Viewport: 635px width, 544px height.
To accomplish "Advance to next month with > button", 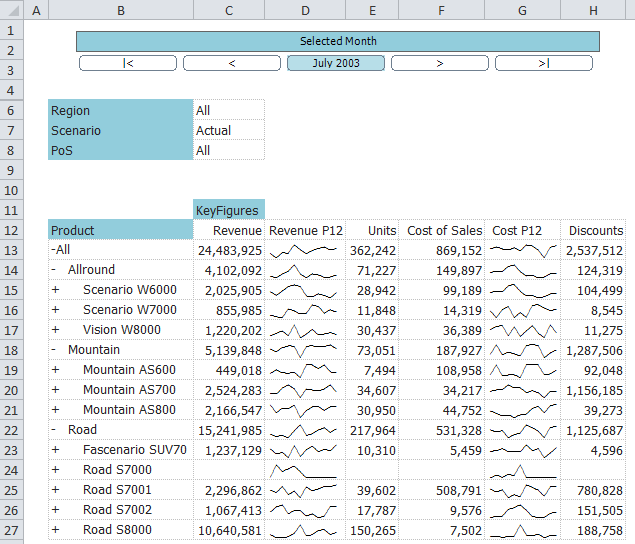I will [440, 63].
